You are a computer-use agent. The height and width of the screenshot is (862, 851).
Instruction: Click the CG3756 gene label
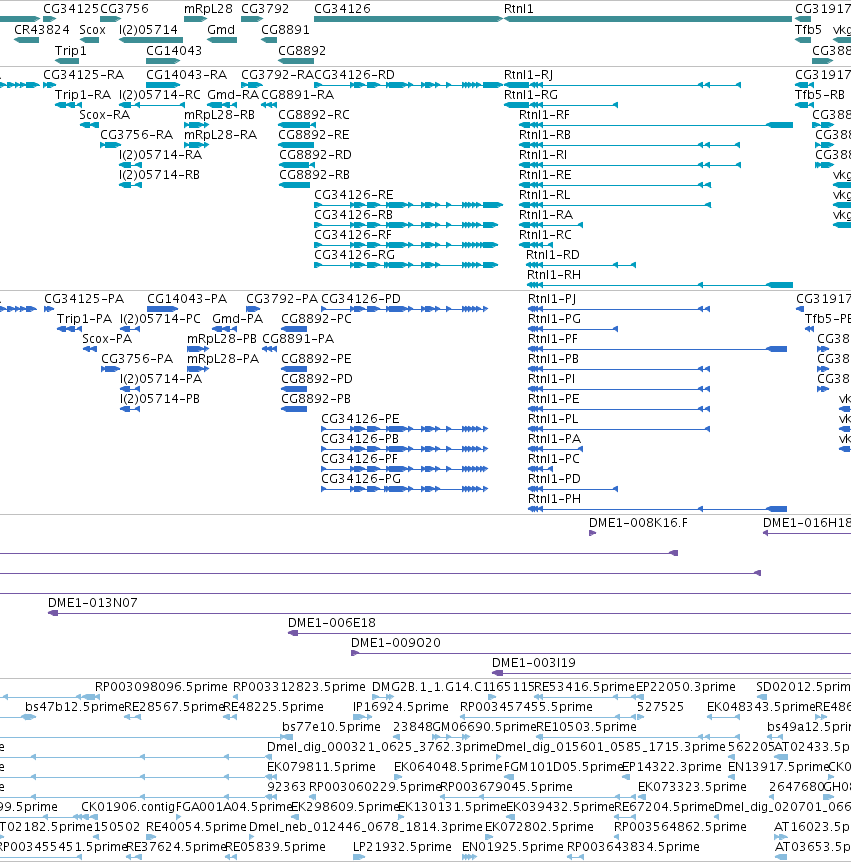[124, 9]
